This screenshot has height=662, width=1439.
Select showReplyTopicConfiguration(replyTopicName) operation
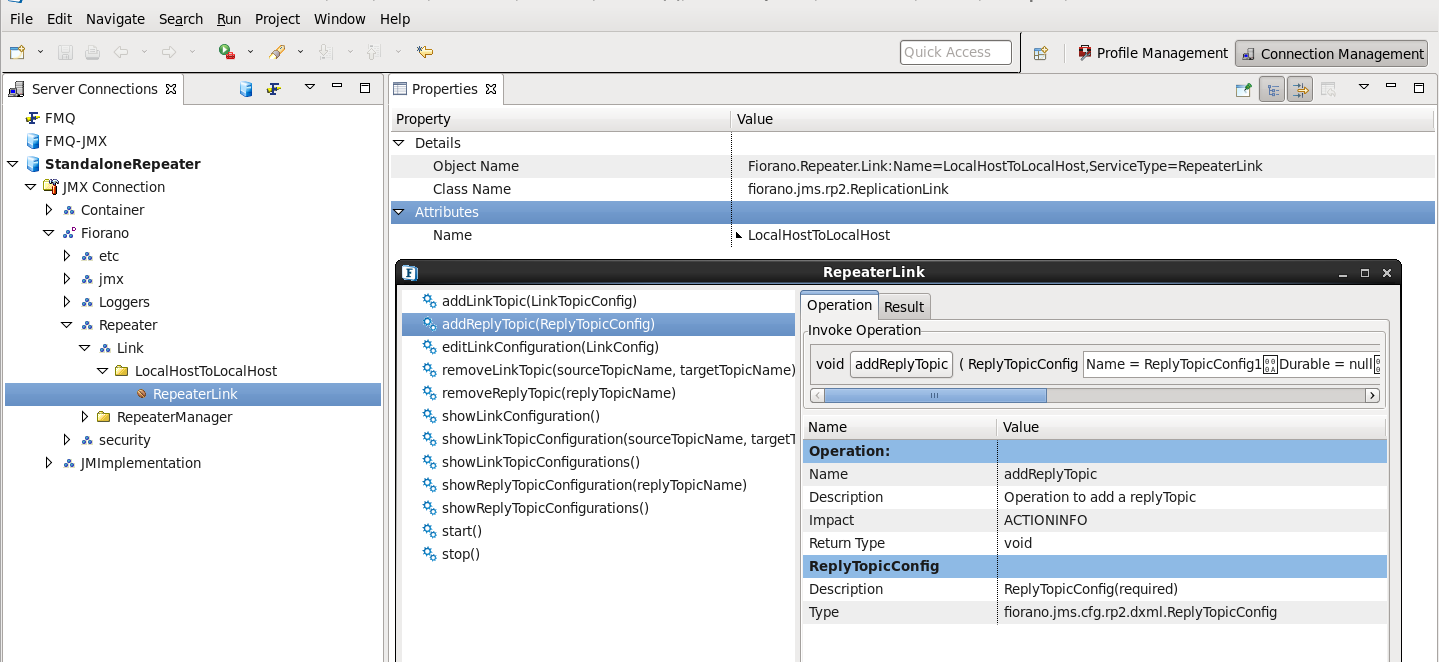tap(594, 485)
